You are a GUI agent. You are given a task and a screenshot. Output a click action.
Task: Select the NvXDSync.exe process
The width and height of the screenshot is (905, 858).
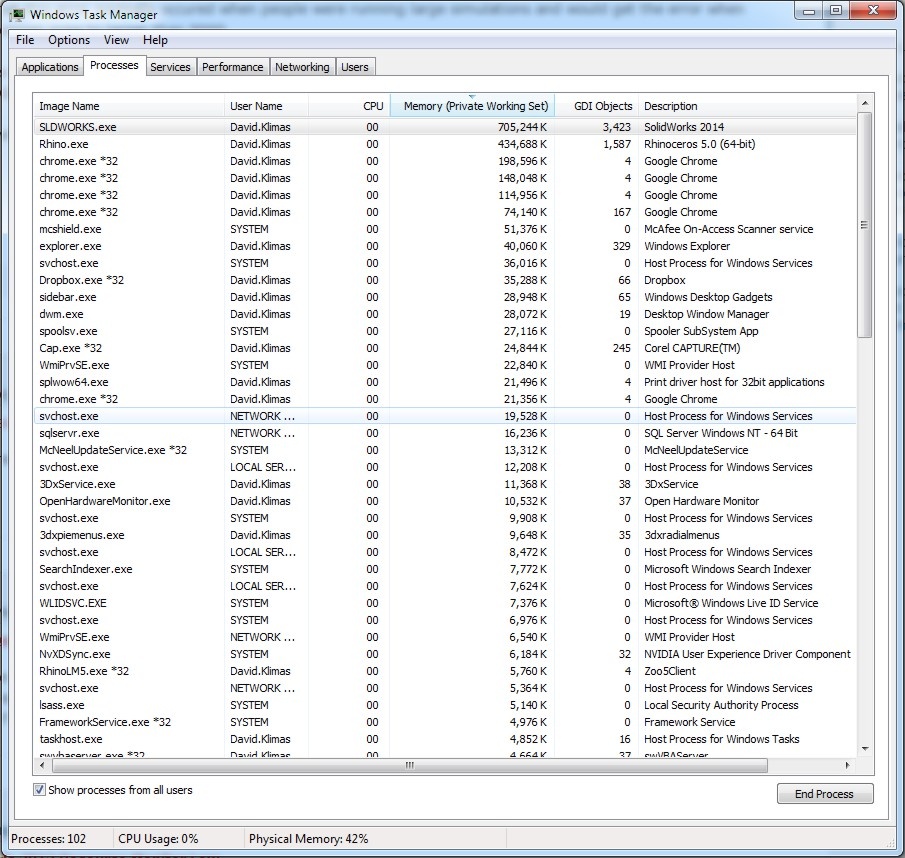445,654
